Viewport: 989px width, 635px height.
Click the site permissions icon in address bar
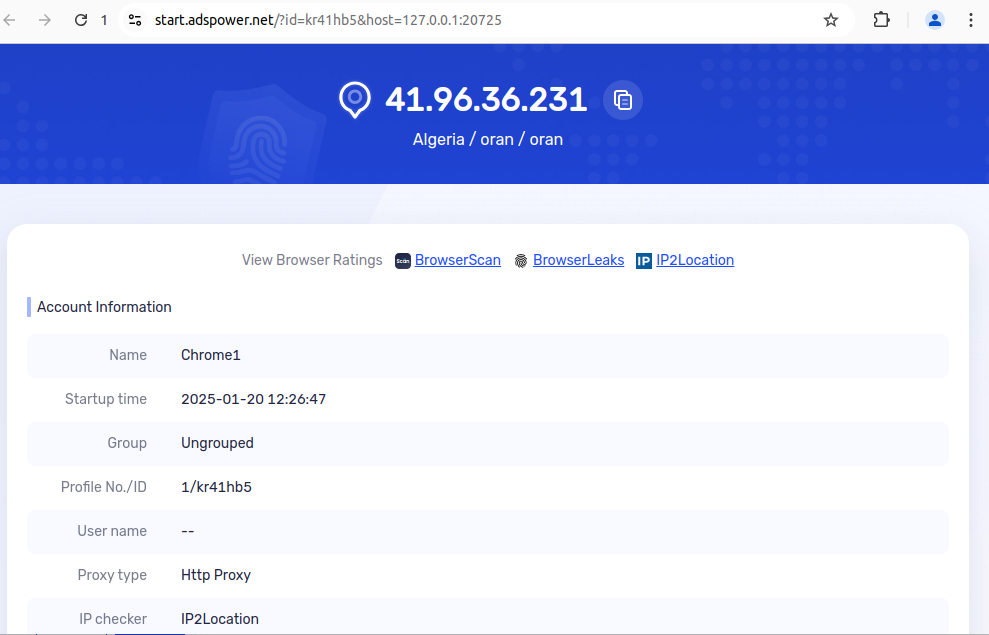pos(134,19)
